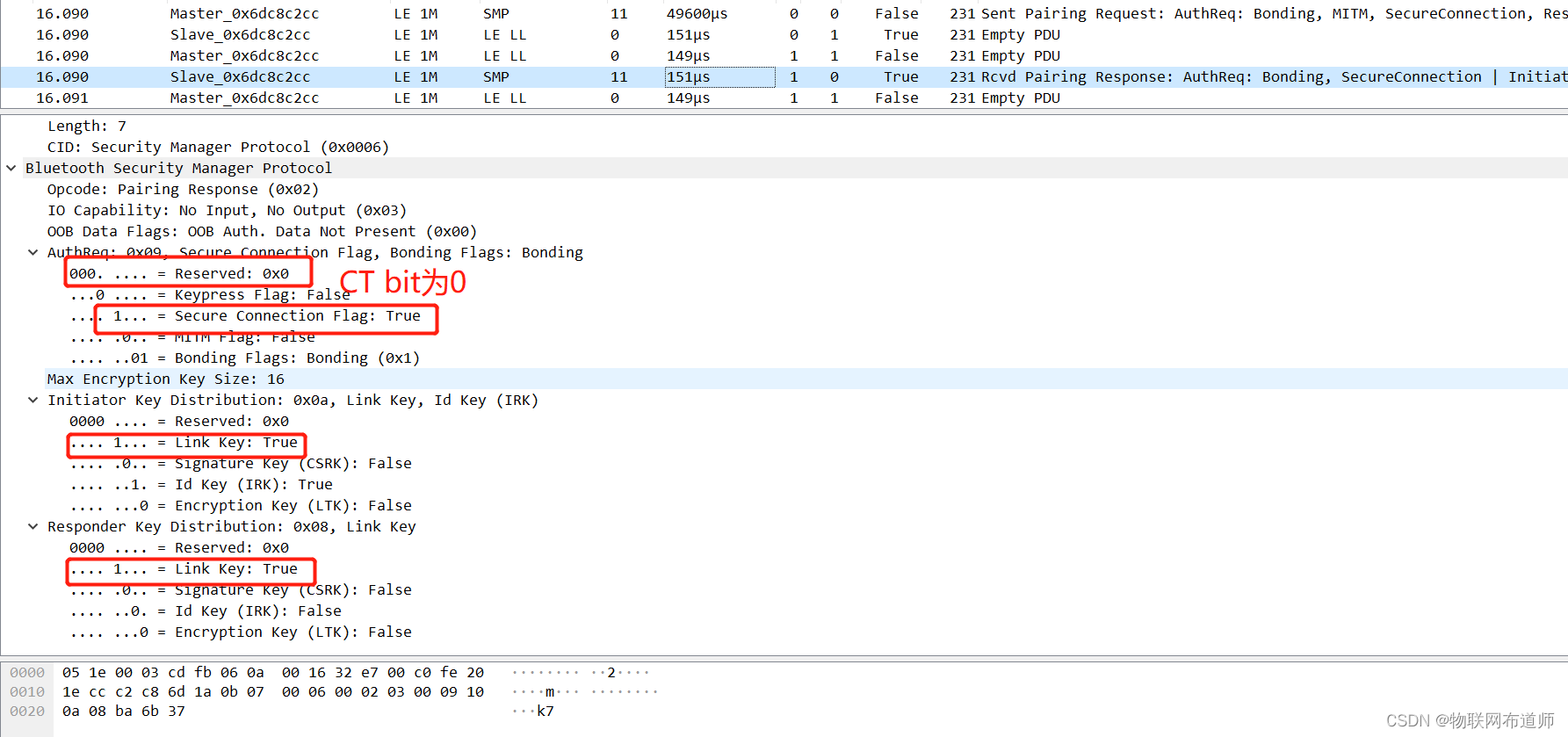This screenshot has height=737, width=1568.
Task: Select the Length: 7 field
Action: [87, 126]
